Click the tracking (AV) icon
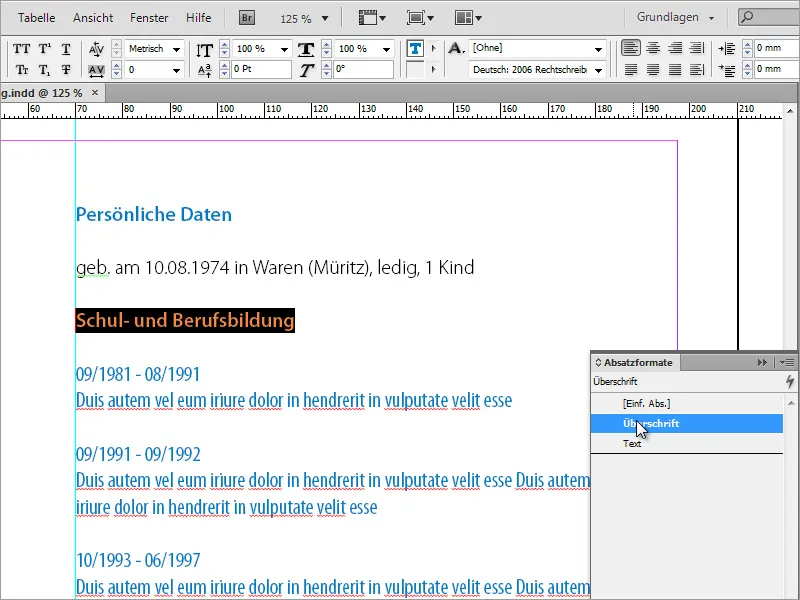 [x=96, y=70]
